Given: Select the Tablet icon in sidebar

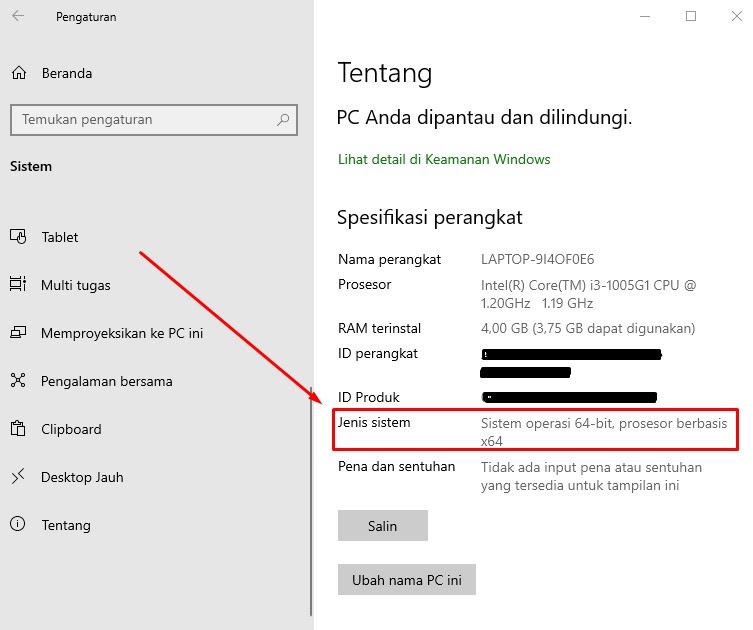Looking at the screenshot, I should pyautogui.click(x=18, y=236).
